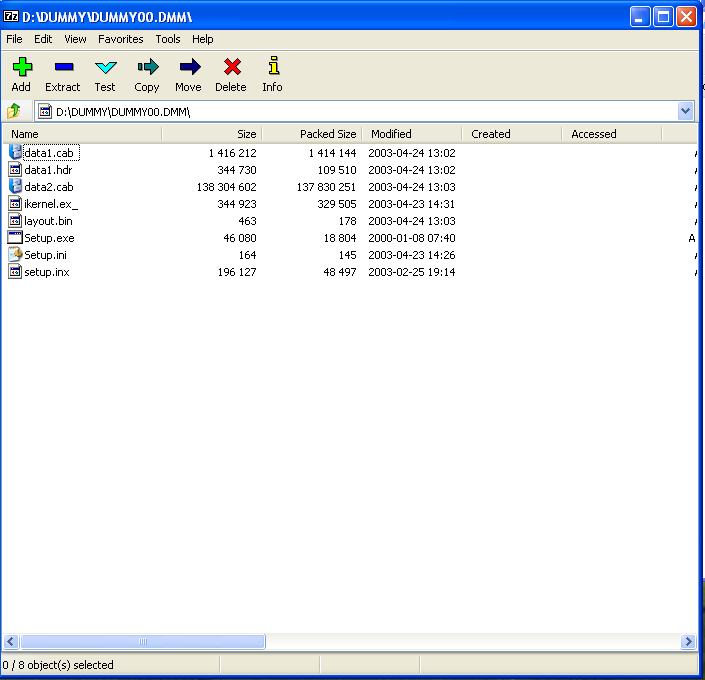Image resolution: width=705 pixels, height=680 pixels.
Task: Select the data2.cab file
Action: tap(48, 187)
